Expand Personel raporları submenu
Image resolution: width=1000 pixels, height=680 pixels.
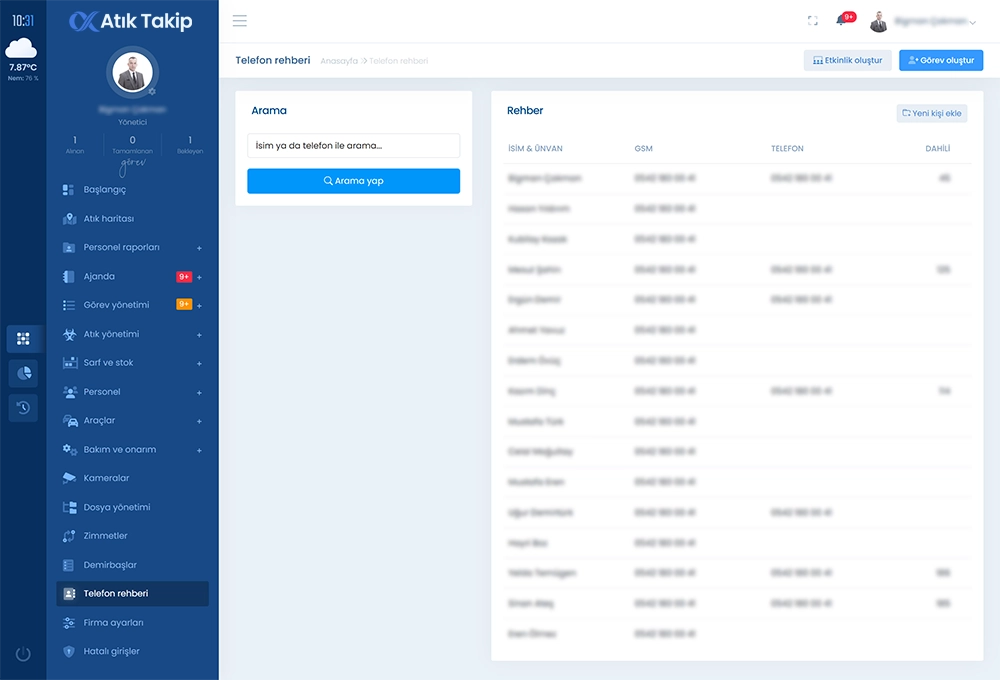[199, 248]
